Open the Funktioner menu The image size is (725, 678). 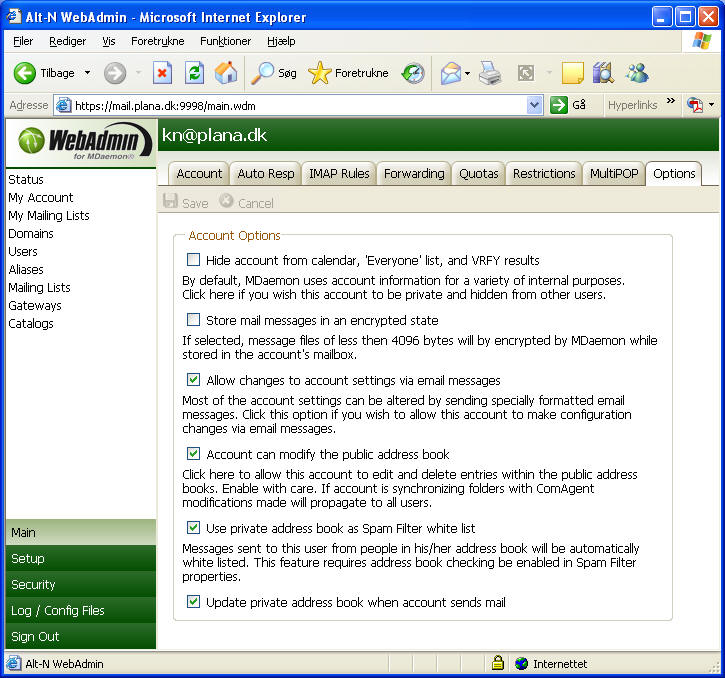click(225, 41)
